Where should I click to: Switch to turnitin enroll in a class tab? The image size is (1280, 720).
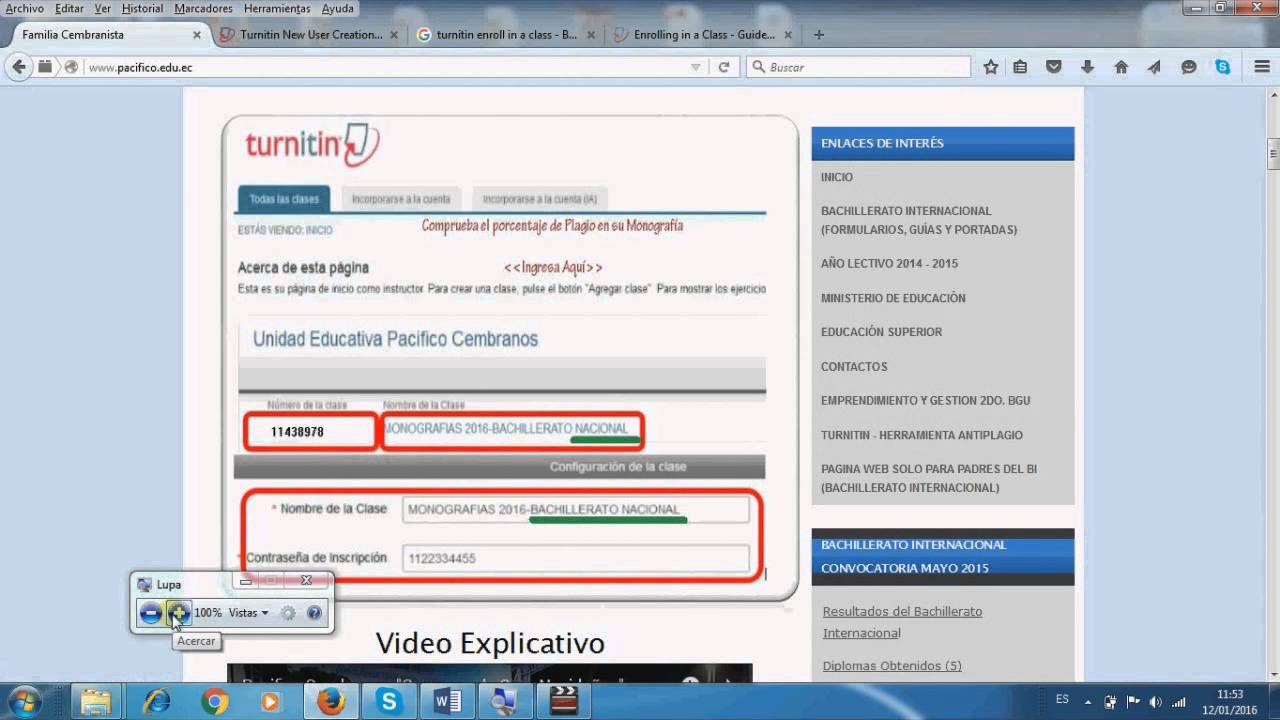506,34
